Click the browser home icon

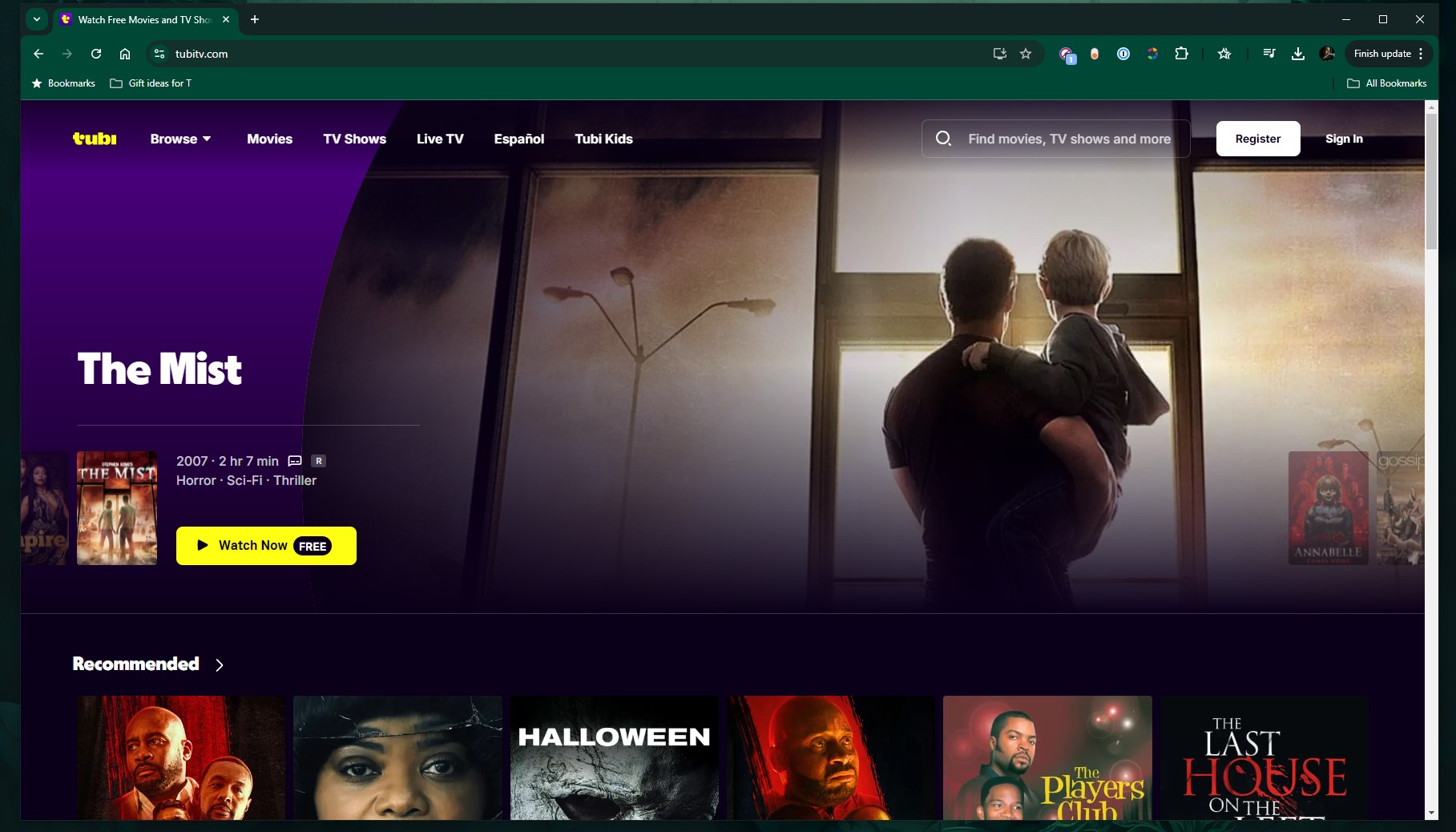pos(125,54)
